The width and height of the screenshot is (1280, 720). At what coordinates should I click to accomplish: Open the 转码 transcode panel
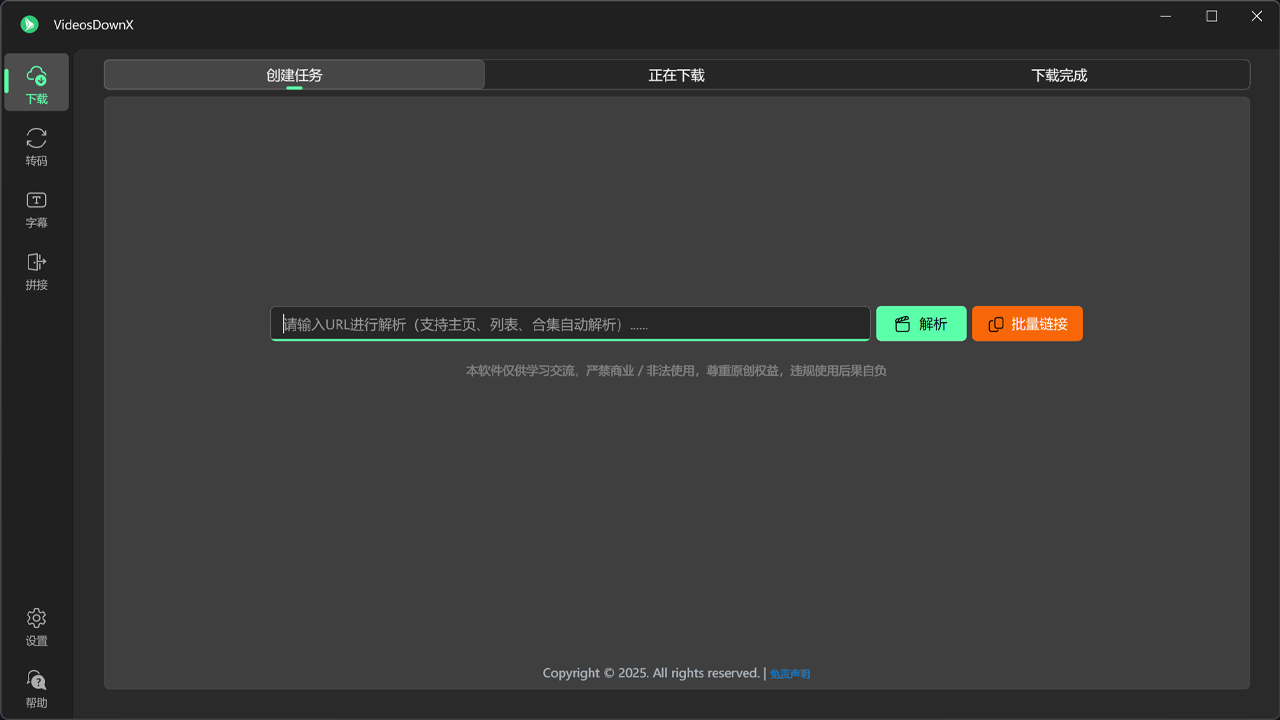36,147
